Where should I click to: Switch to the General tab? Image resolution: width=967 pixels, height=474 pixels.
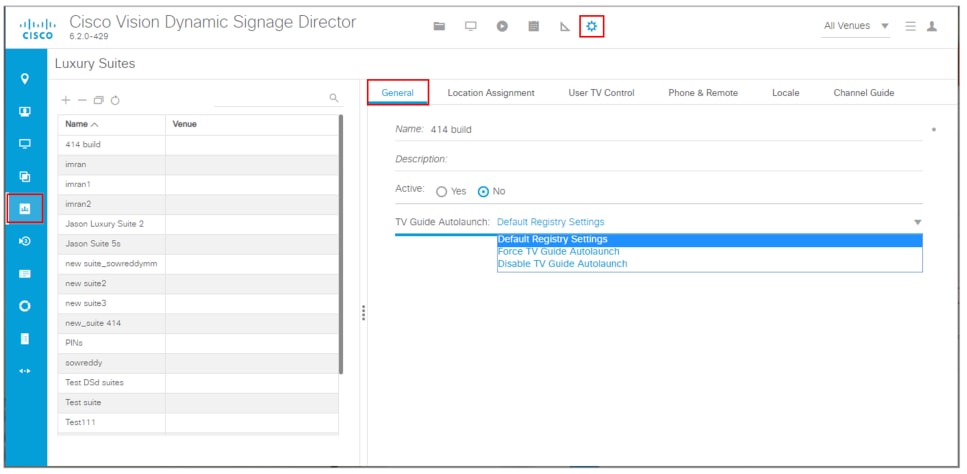[x=398, y=93]
